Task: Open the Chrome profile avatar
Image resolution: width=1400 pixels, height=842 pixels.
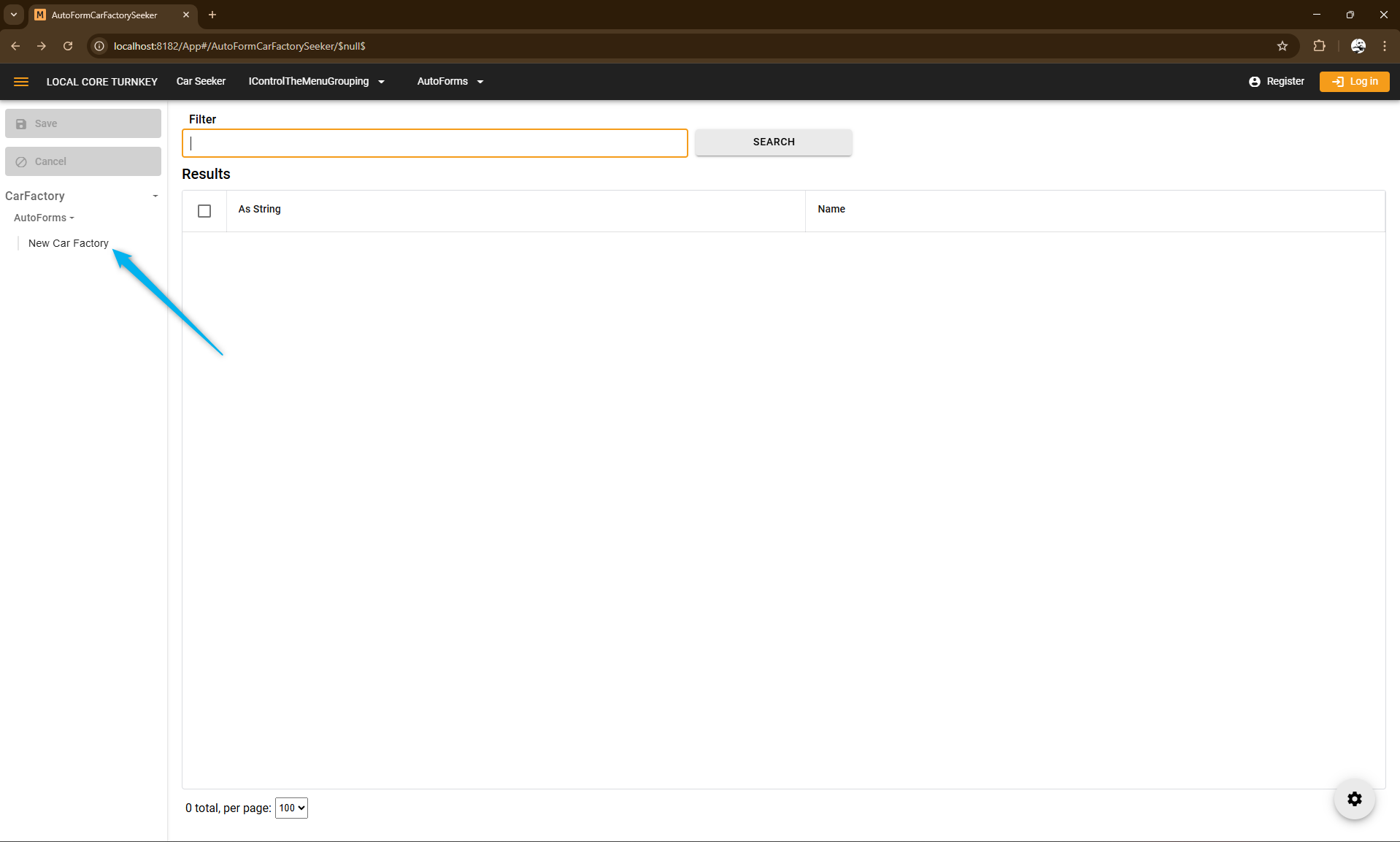Action: point(1358,46)
